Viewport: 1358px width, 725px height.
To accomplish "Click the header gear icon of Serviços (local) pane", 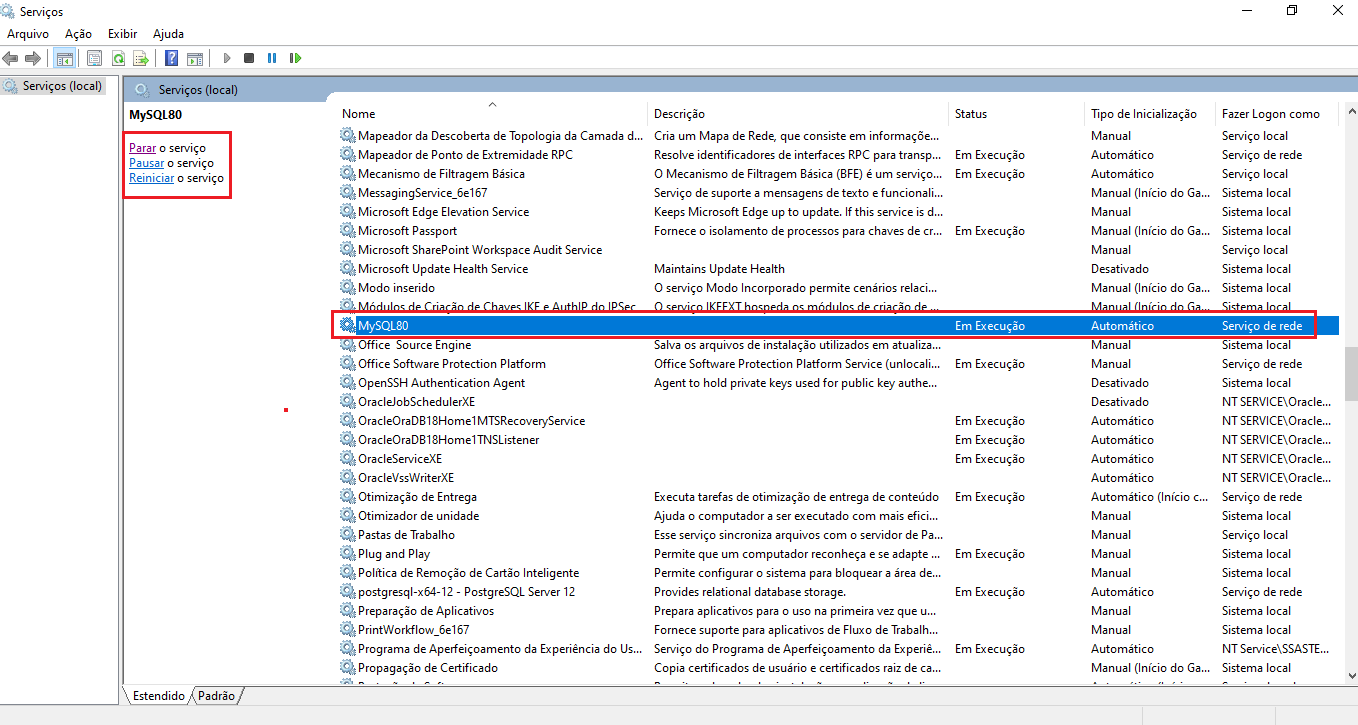I will (x=141, y=90).
